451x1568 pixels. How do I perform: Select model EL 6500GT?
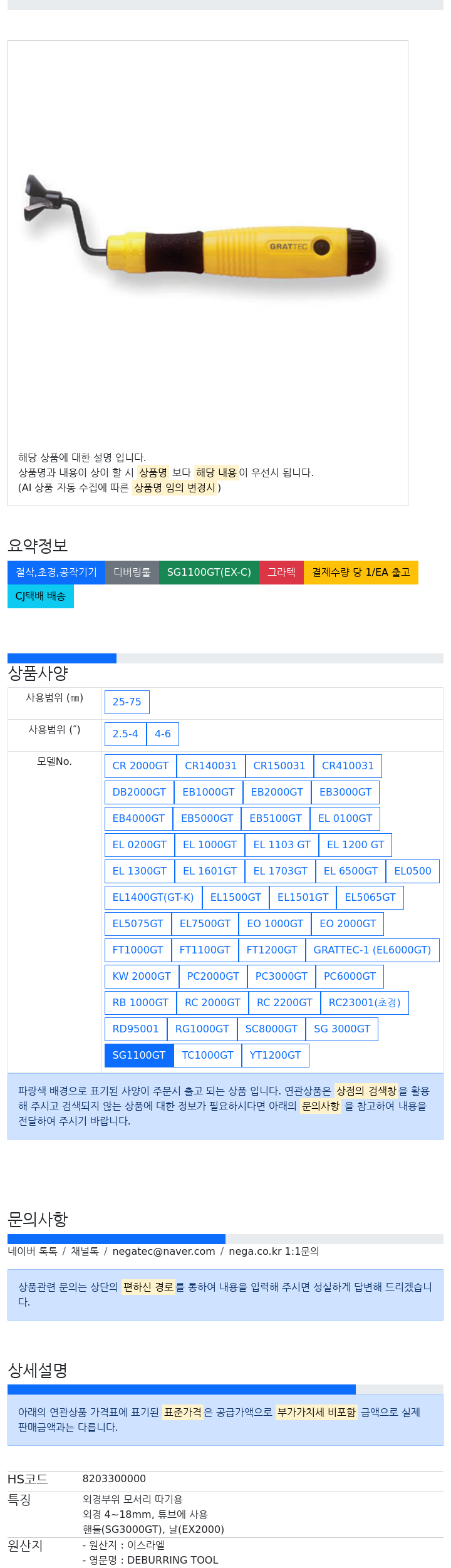[x=351, y=871]
